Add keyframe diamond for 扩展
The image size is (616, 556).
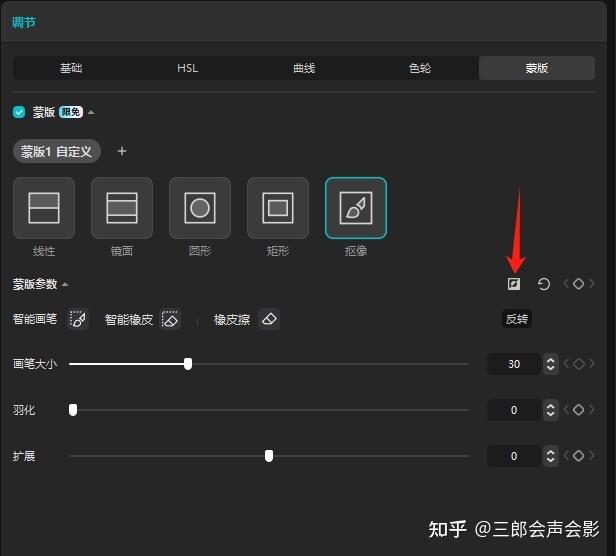click(x=578, y=456)
